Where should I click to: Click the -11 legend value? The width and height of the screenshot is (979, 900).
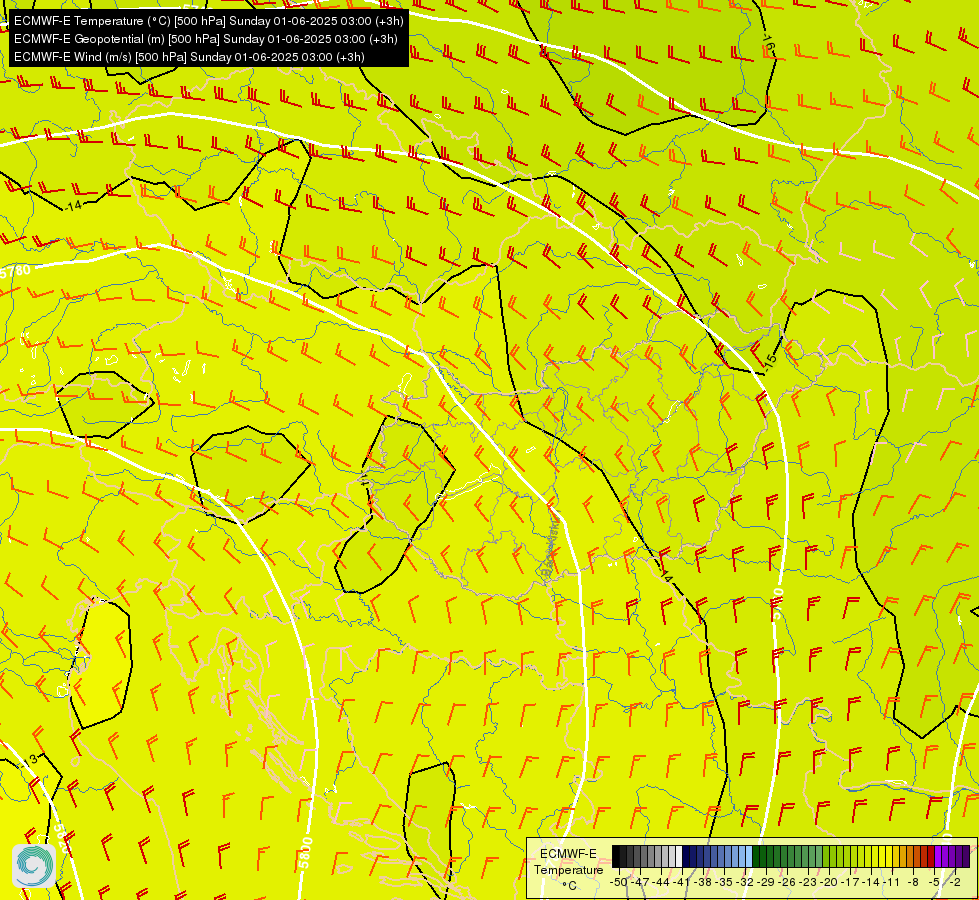[892, 882]
